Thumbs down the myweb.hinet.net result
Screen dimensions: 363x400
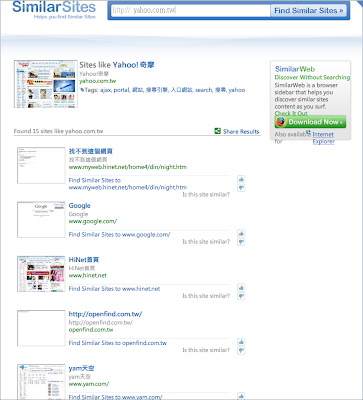click(x=241, y=188)
